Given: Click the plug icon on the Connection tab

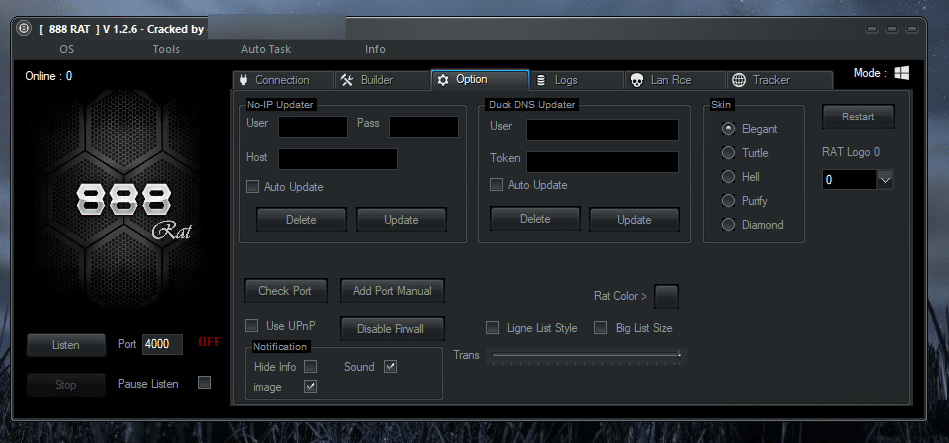Looking at the screenshot, I should point(242,80).
